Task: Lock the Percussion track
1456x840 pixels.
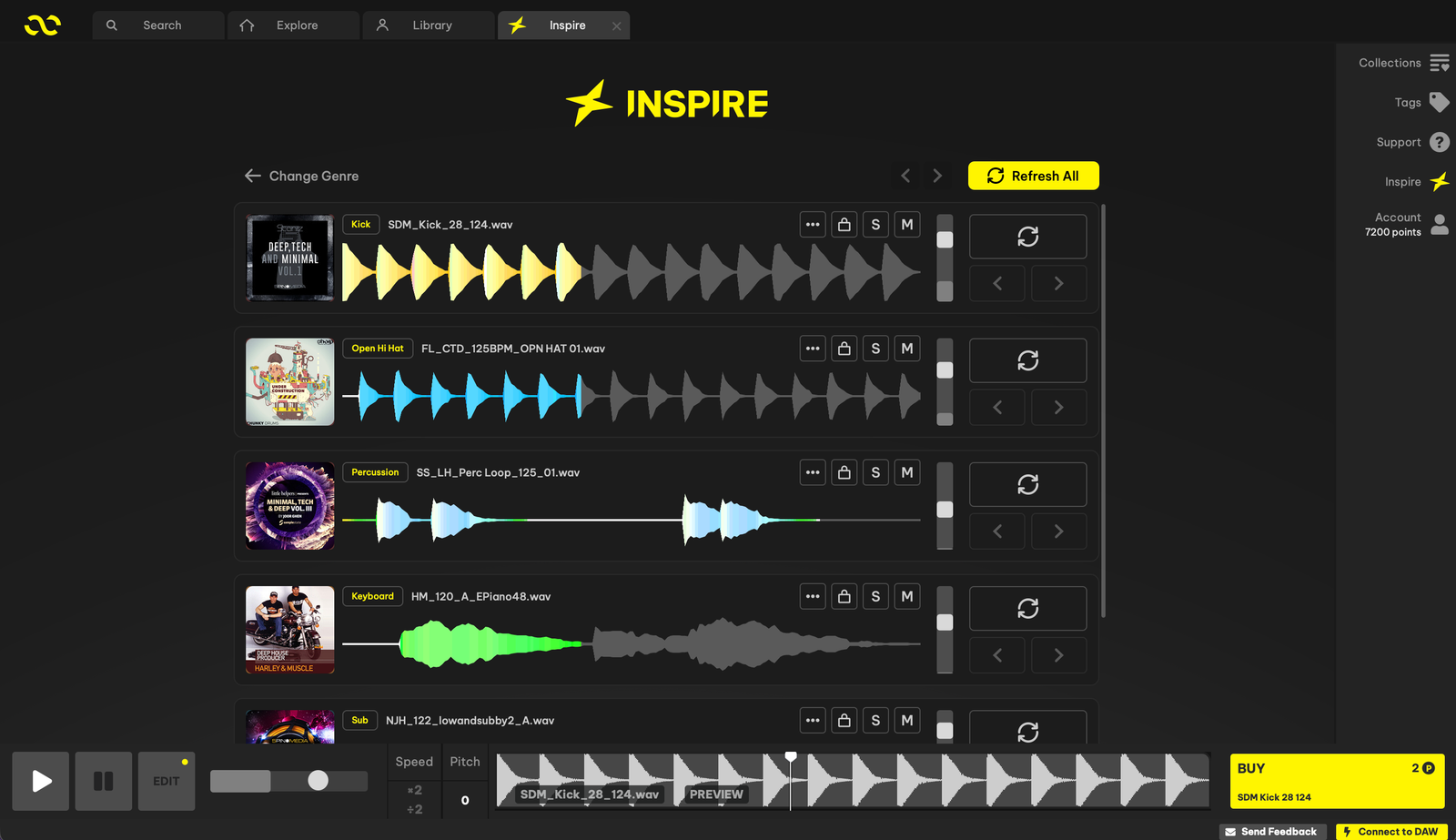Action: coord(844,472)
